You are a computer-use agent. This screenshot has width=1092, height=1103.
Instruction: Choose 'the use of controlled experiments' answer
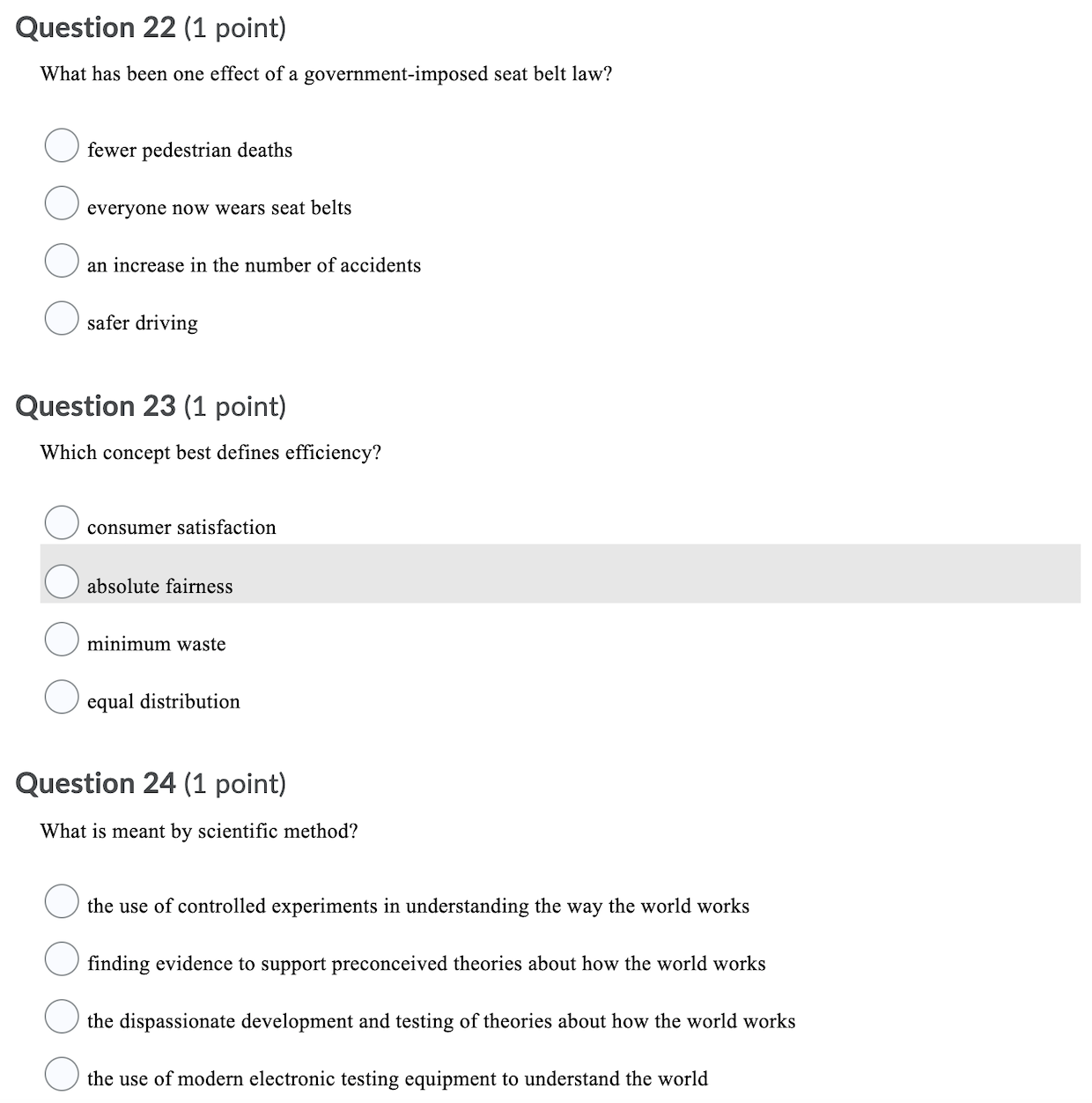point(61,901)
